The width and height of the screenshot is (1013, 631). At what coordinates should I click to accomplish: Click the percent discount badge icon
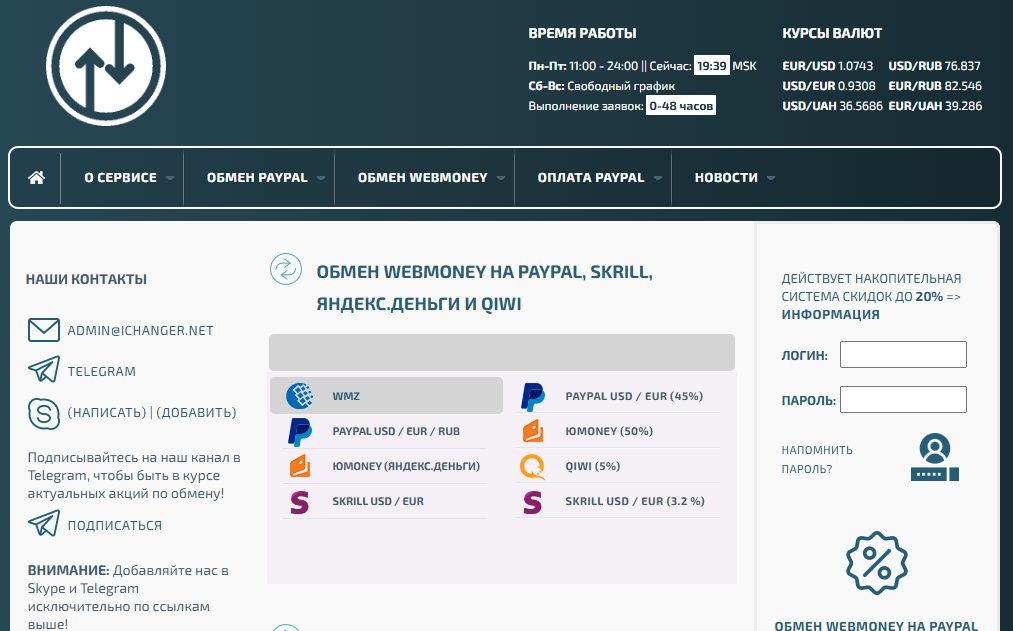[x=877, y=564]
